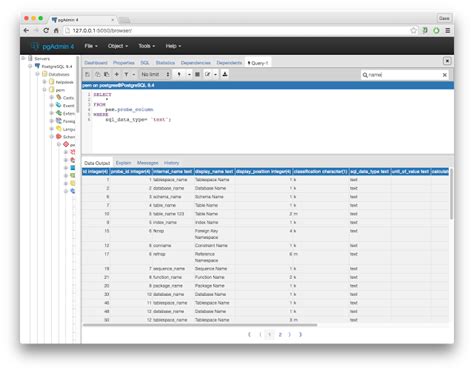Click the Save icon in query toolbar
This screenshot has height=372, width=474.
(87, 74)
